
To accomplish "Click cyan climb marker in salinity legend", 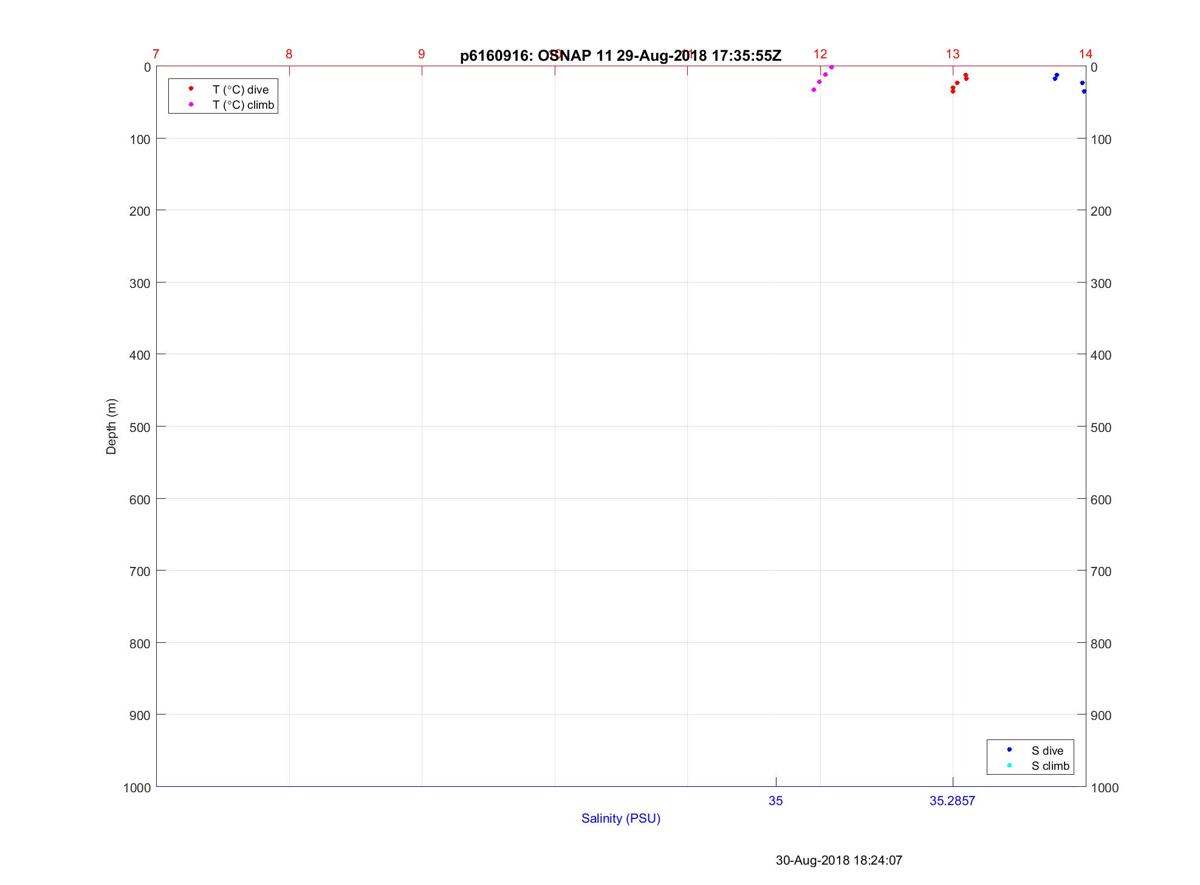I will coord(1009,766).
